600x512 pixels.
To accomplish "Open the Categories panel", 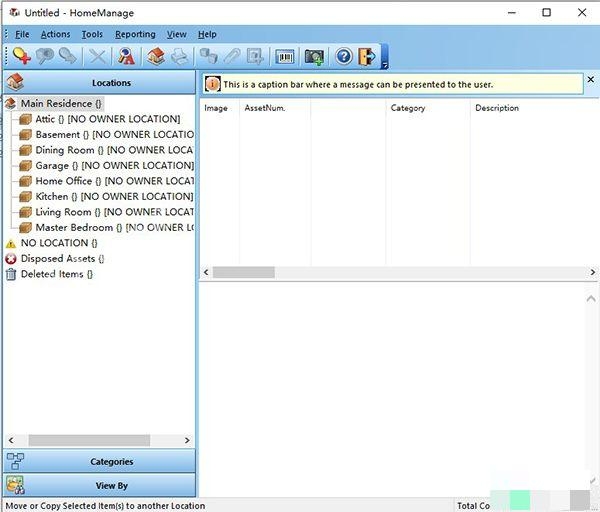I will pyautogui.click(x=99, y=461).
